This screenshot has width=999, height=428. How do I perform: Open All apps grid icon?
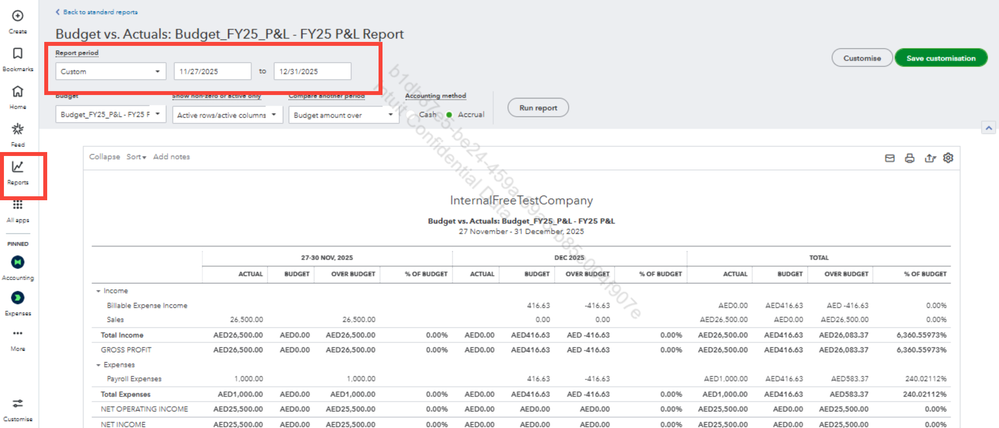18,204
